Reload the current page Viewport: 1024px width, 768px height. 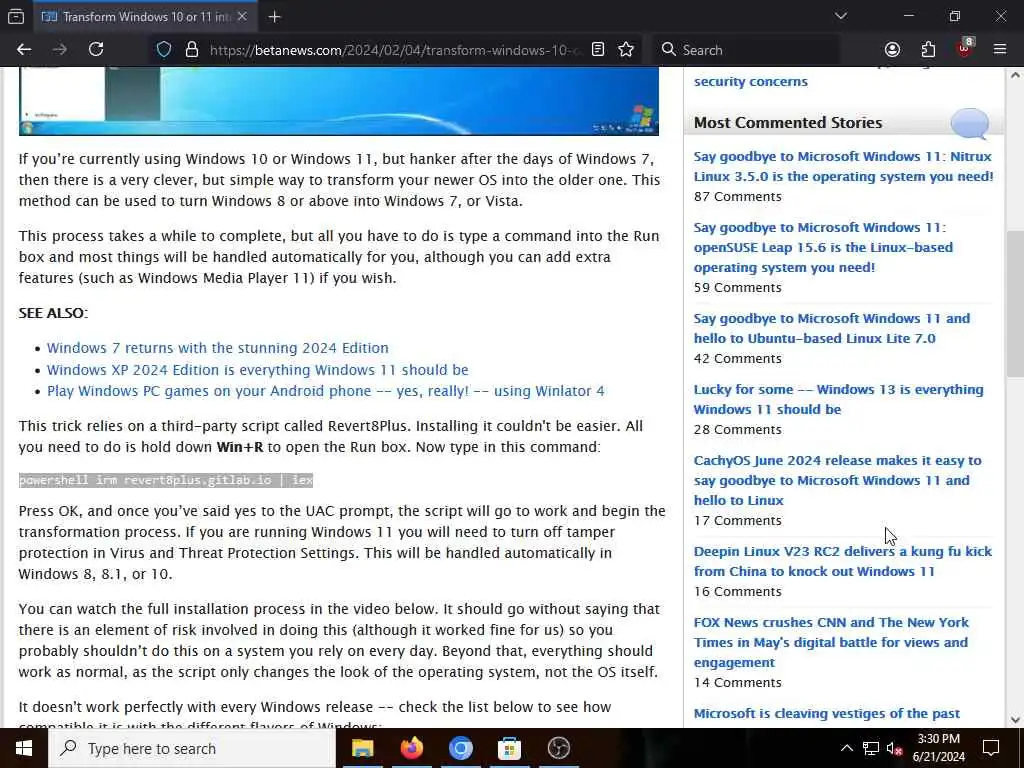[x=96, y=50]
